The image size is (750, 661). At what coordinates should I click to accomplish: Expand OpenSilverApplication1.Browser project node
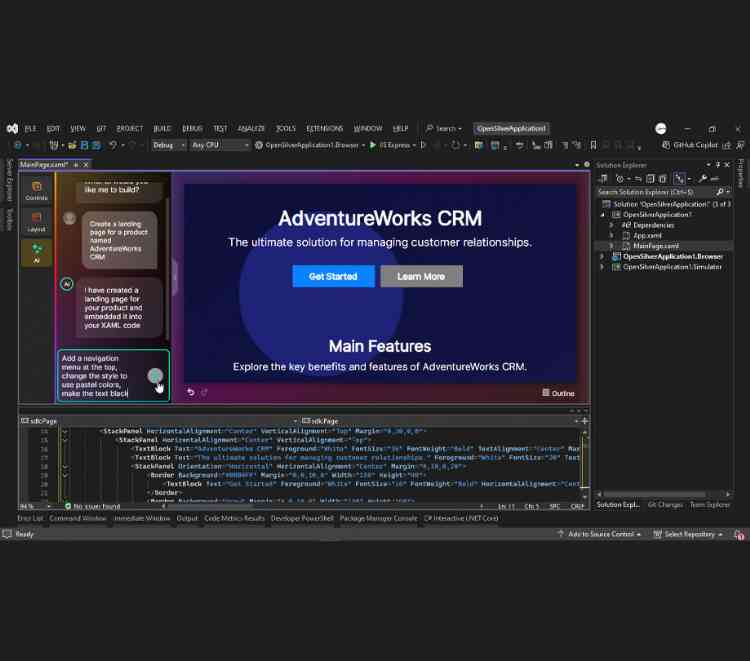[602, 256]
